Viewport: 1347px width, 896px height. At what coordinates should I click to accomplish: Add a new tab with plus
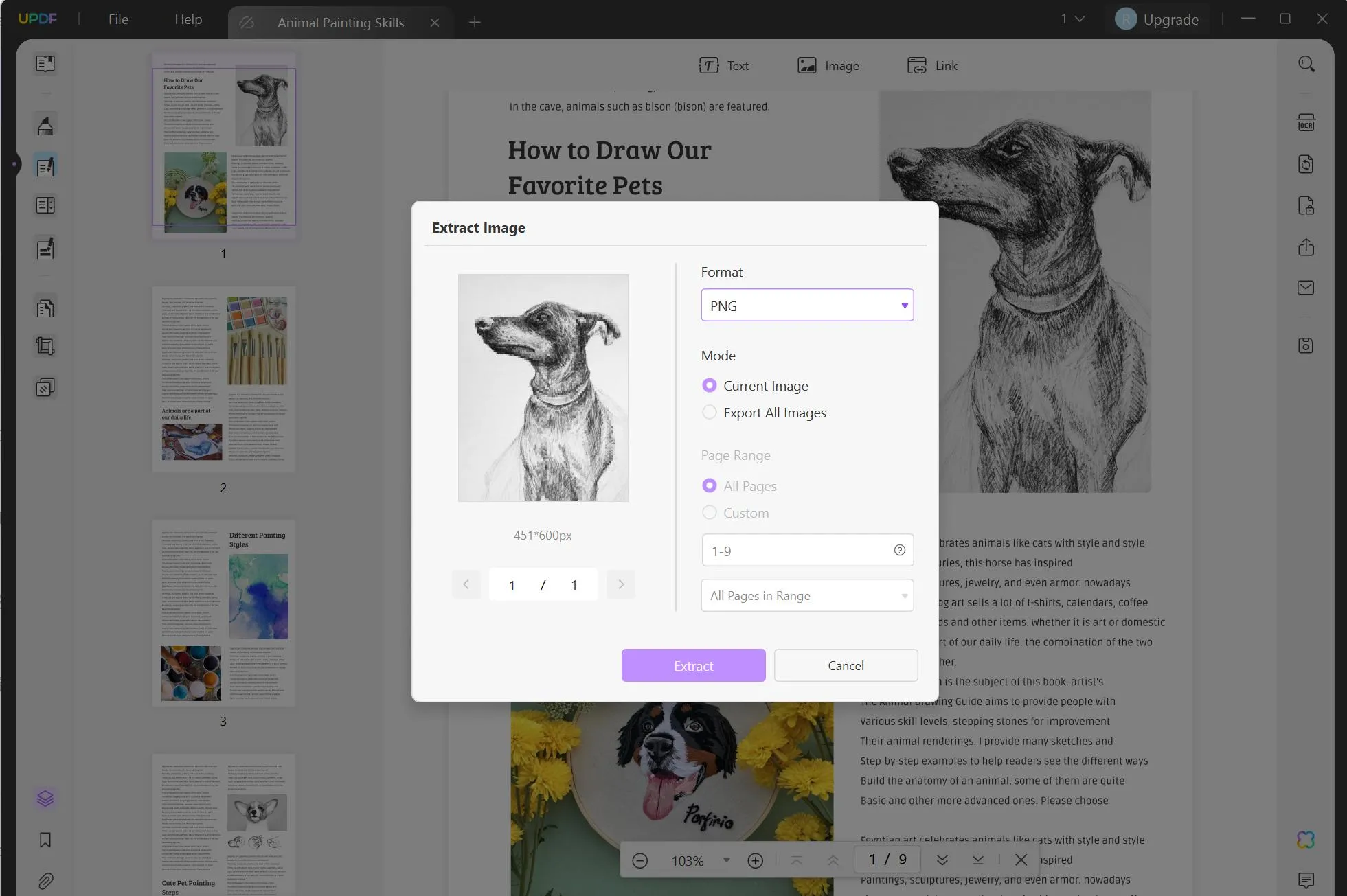coord(474,23)
